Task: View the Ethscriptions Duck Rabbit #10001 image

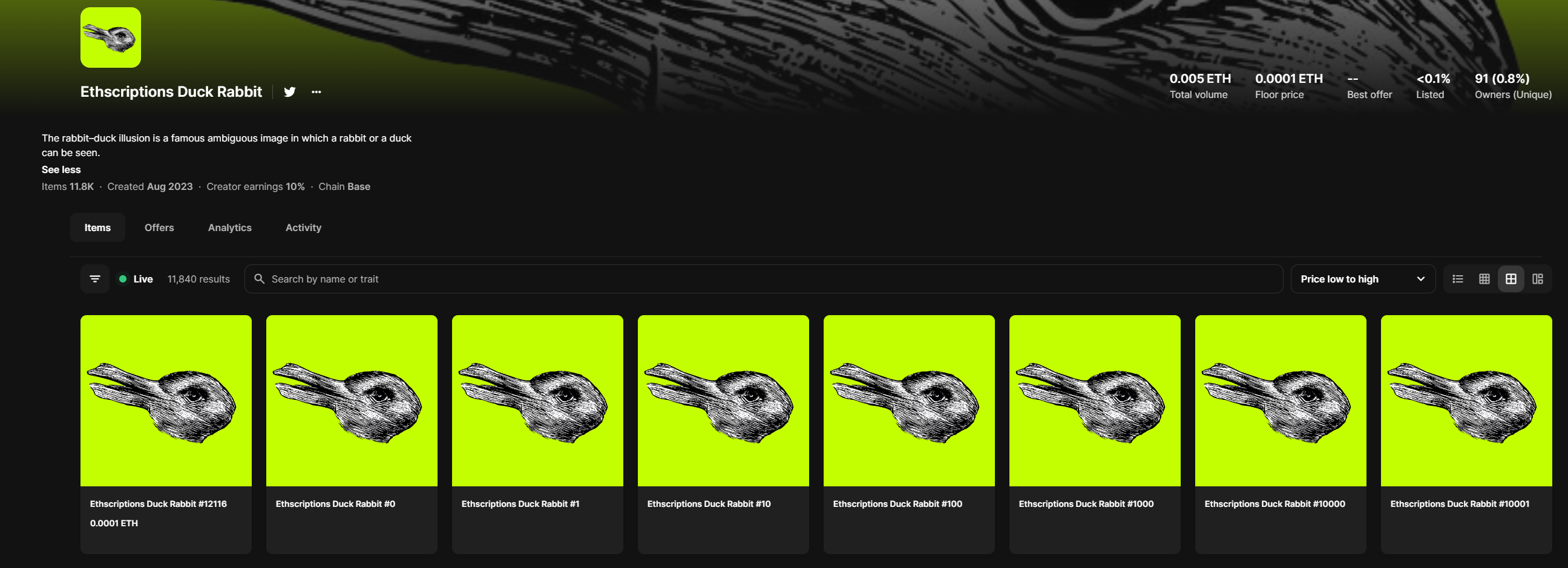Action: (1466, 400)
